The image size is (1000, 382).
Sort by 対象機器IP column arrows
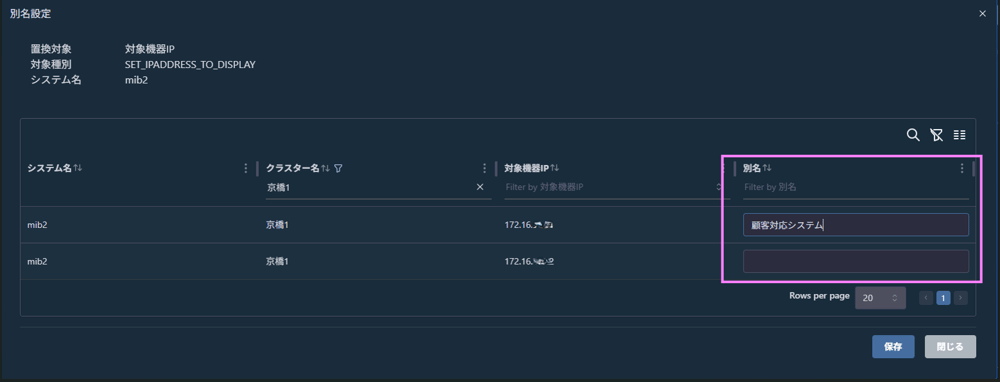(x=555, y=168)
